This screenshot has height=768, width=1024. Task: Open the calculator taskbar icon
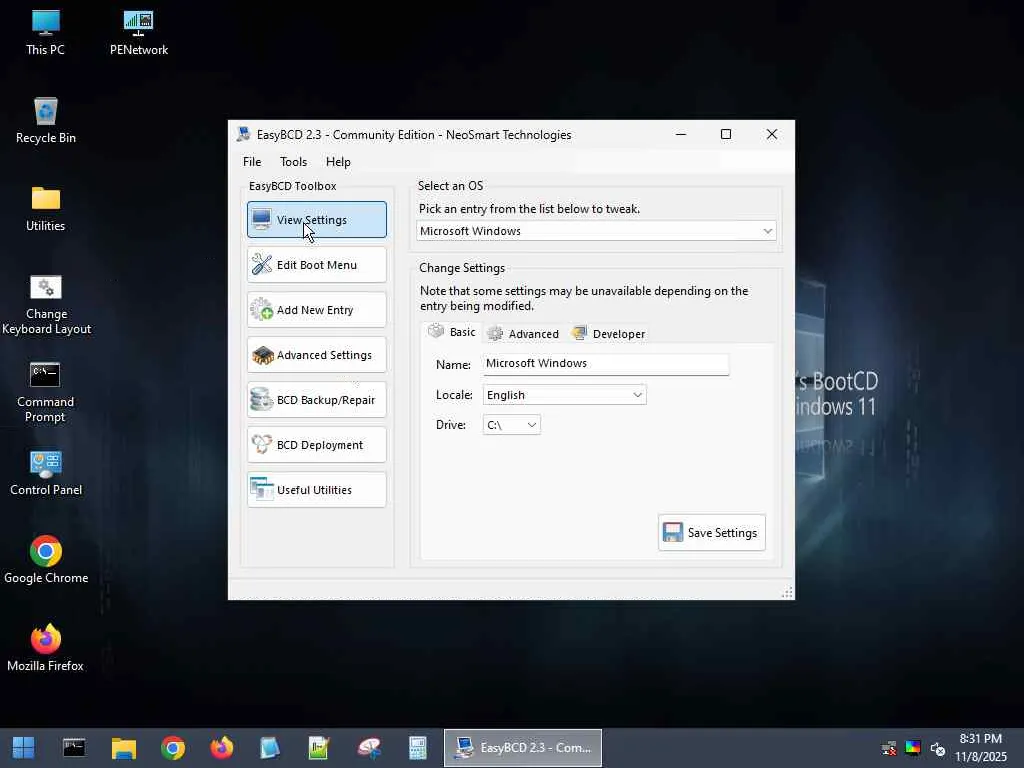[x=417, y=748]
